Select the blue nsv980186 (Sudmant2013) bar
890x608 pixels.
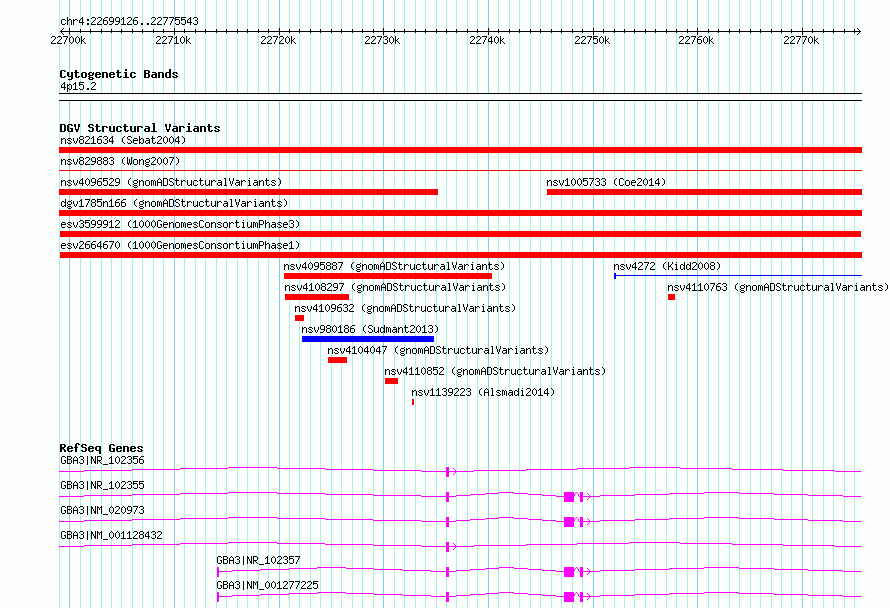[368, 339]
